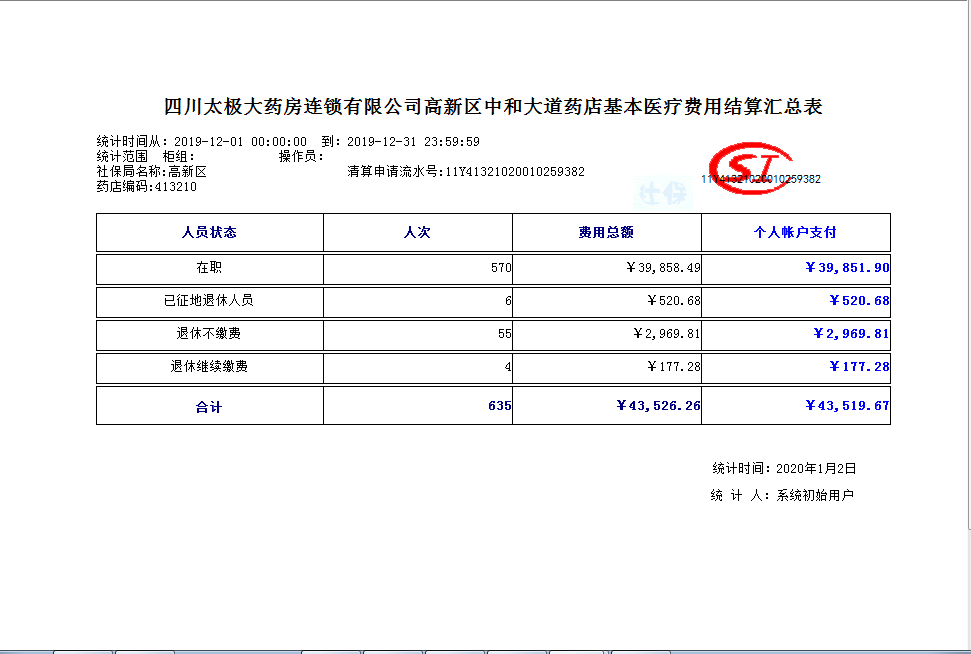Select the 已征地退休人员 row label
The image size is (971, 654).
pyautogui.click(x=209, y=300)
